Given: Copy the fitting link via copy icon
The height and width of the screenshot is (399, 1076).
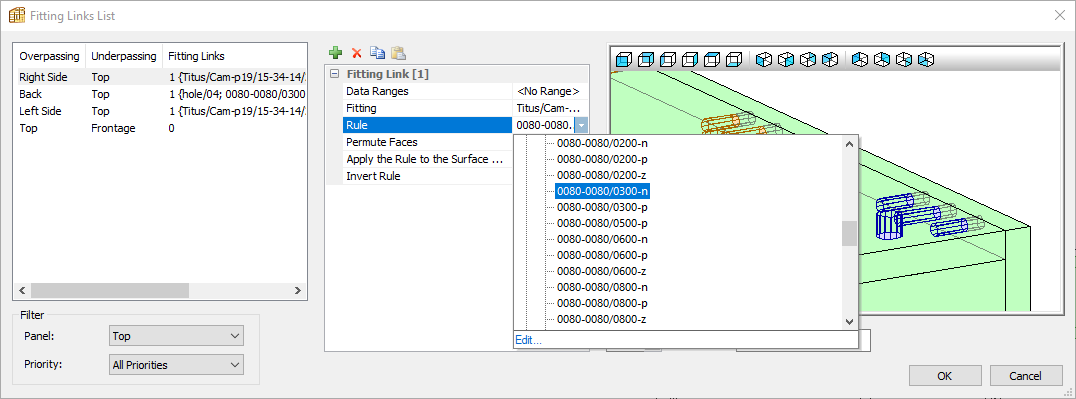Looking at the screenshot, I should coord(377,53).
